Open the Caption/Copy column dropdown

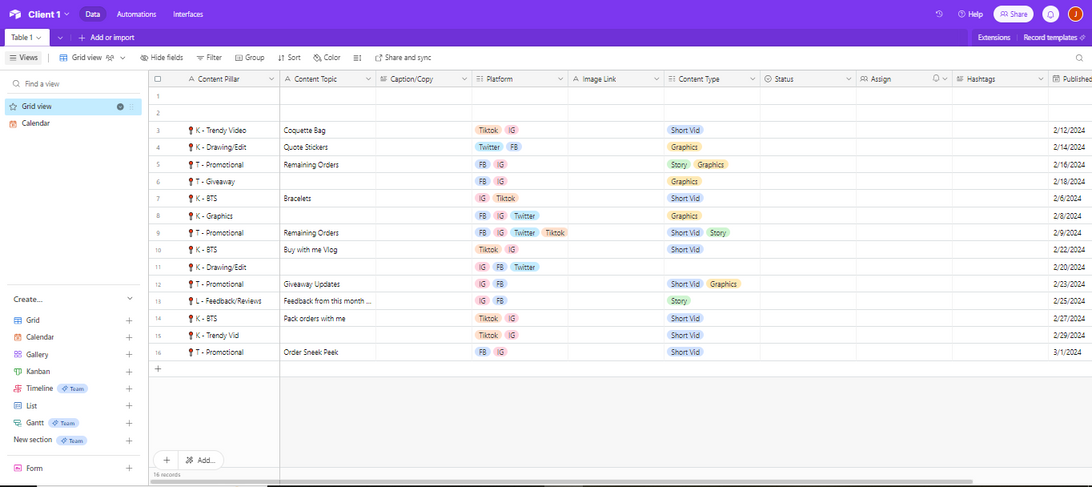(464, 79)
